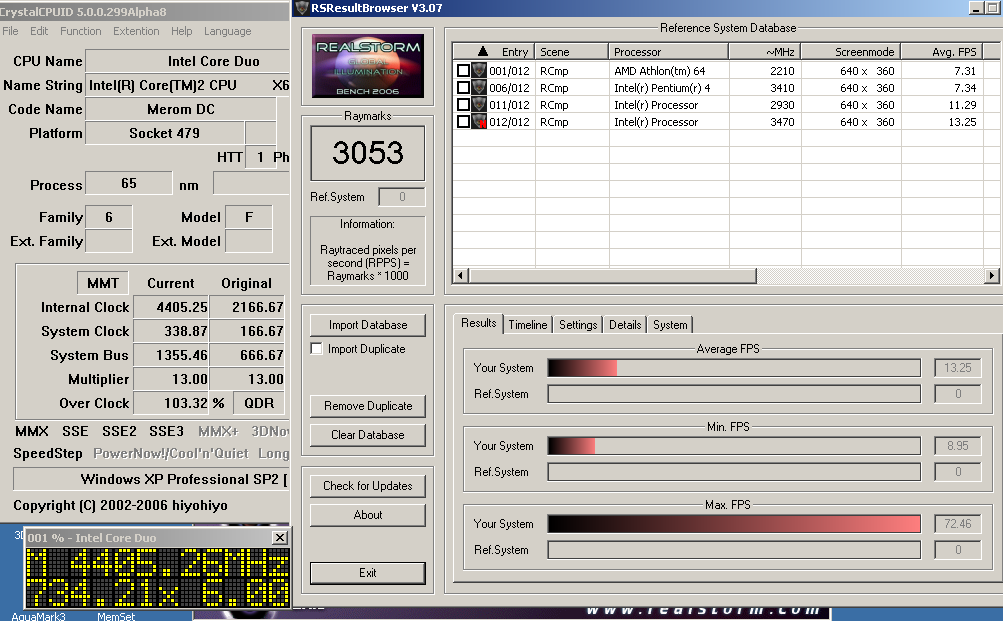Tick the checkbox for entry 006/012
Viewport: 1003px width, 621px height.
pyautogui.click(x=463, y=88)
